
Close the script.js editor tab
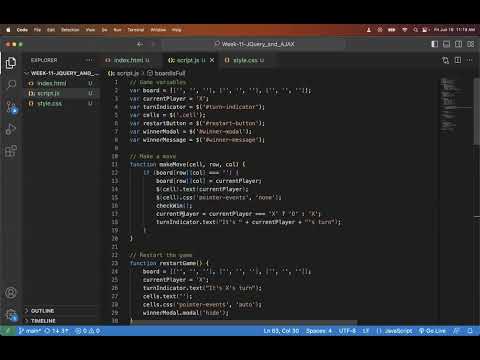click(x=212, y=60)
